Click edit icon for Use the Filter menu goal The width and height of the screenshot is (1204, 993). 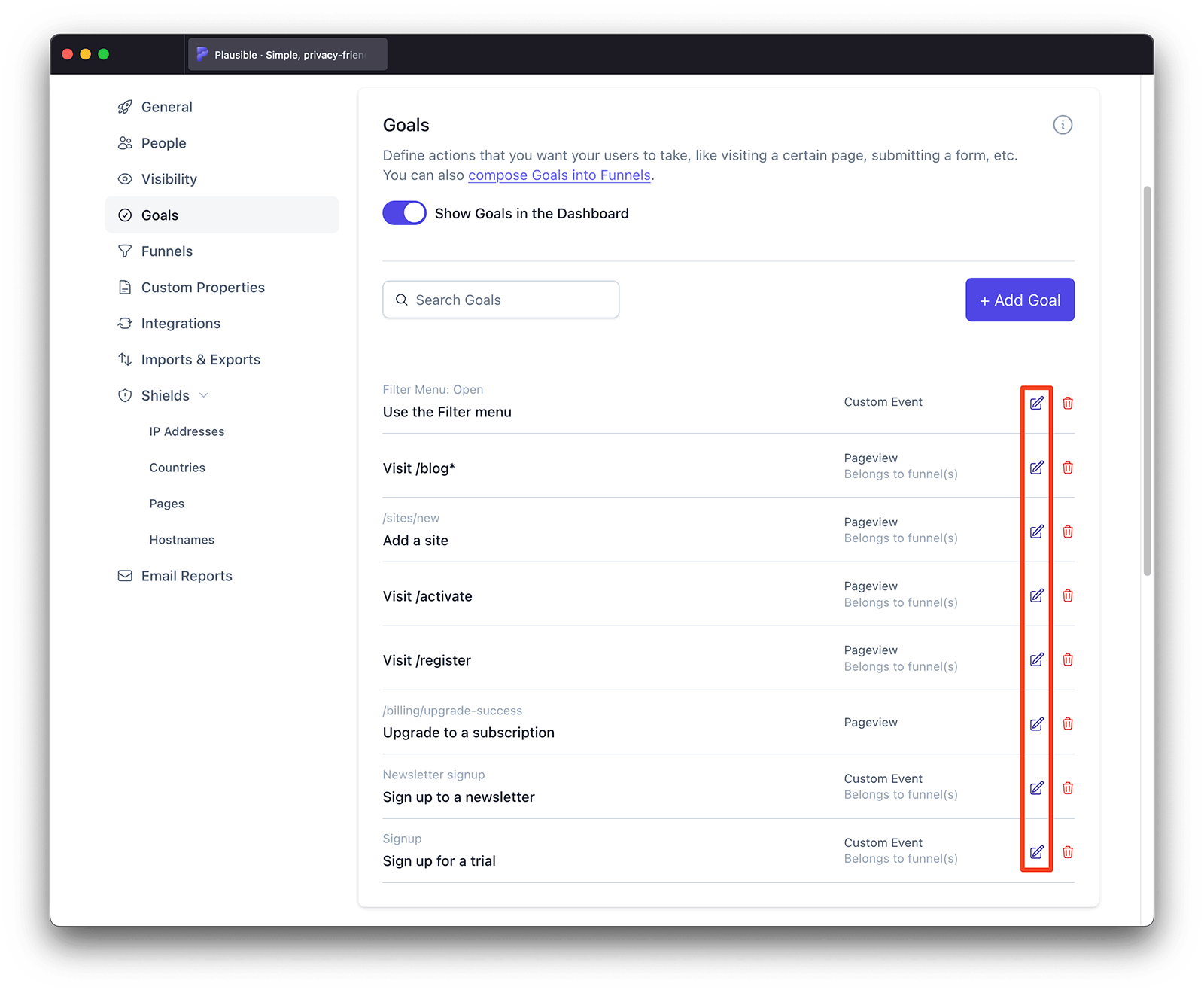(x=1036, y=403)
